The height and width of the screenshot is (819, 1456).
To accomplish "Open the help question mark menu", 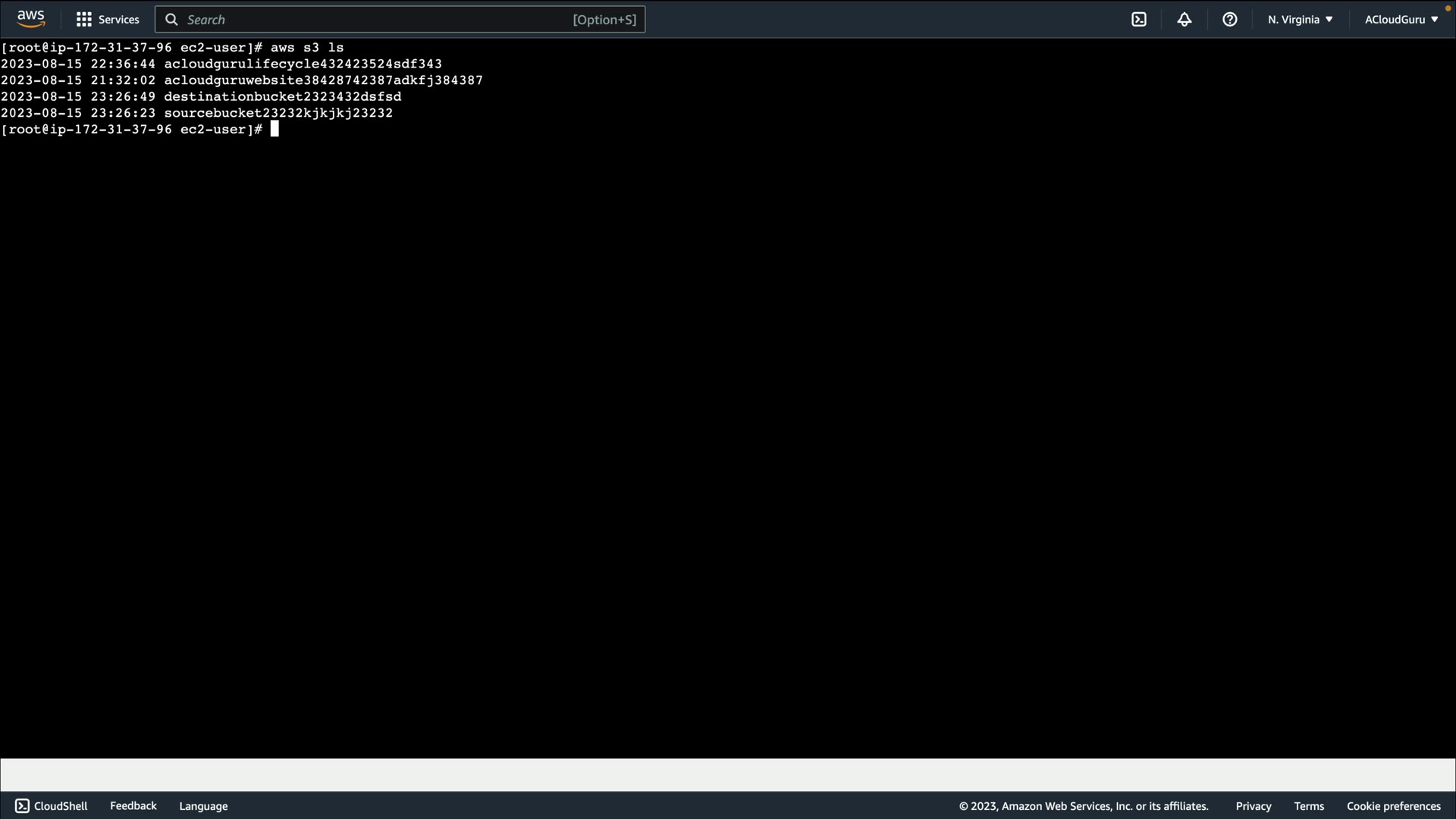I will [1230, 20].
